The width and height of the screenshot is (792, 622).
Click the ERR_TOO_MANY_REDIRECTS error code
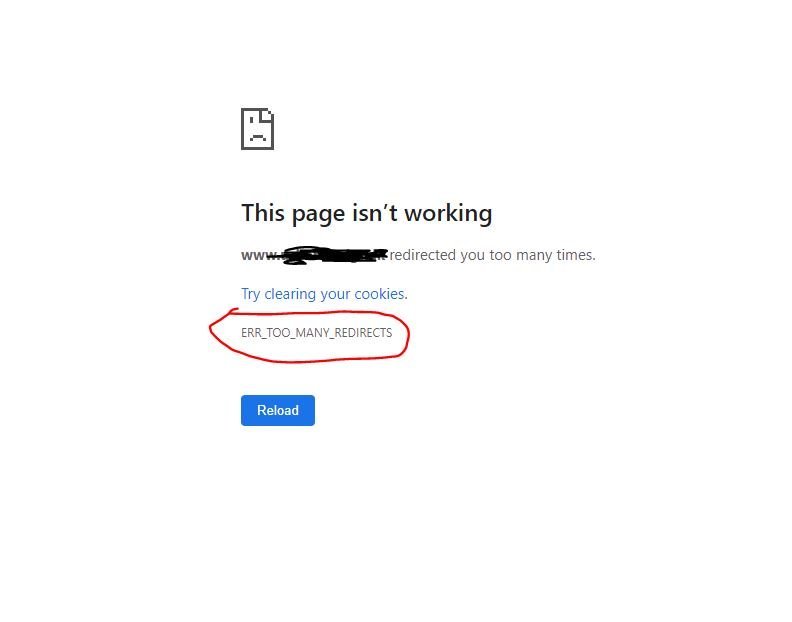click(317, 333)
